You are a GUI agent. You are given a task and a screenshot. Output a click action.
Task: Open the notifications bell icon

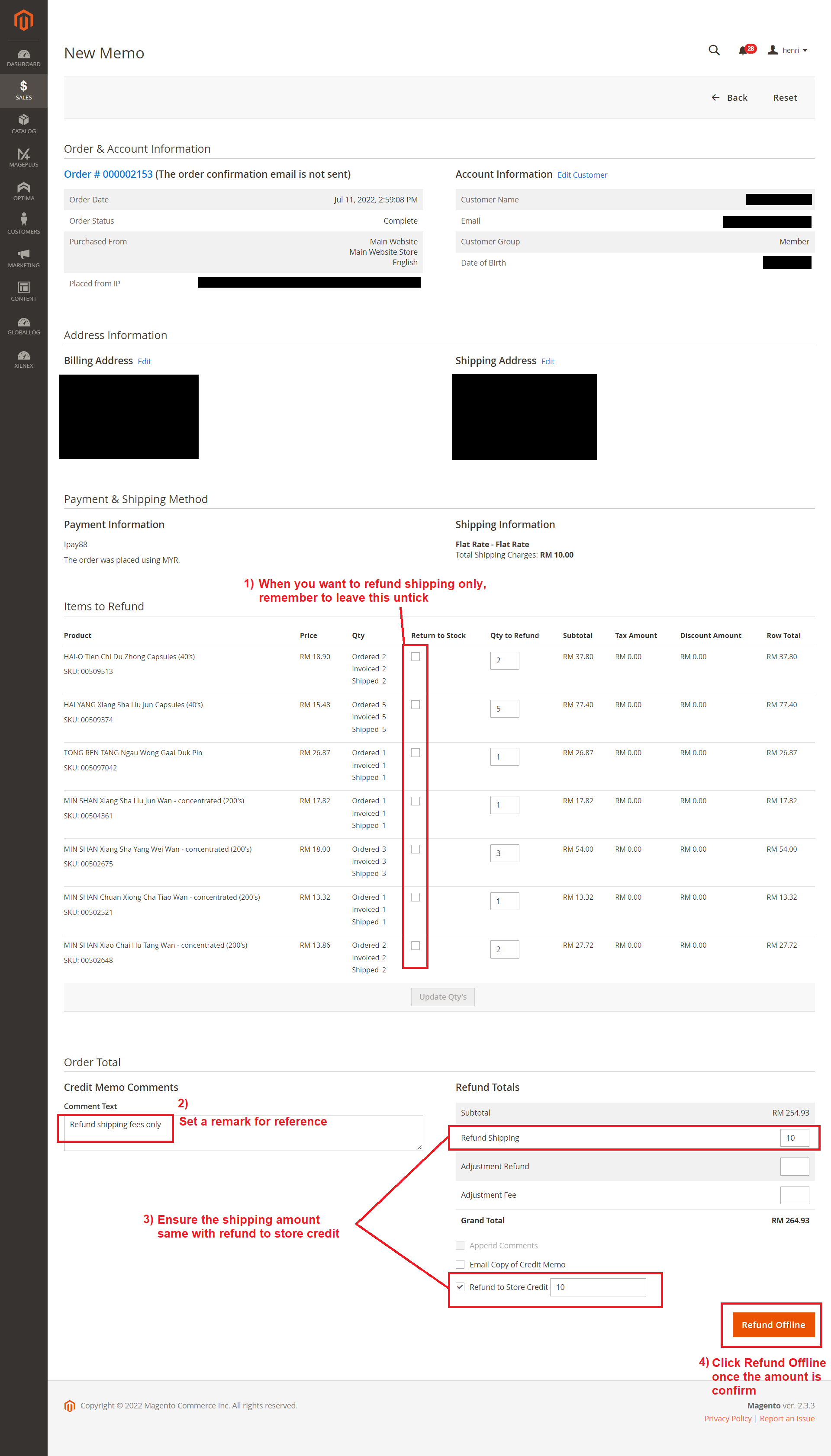click(743, 51)
